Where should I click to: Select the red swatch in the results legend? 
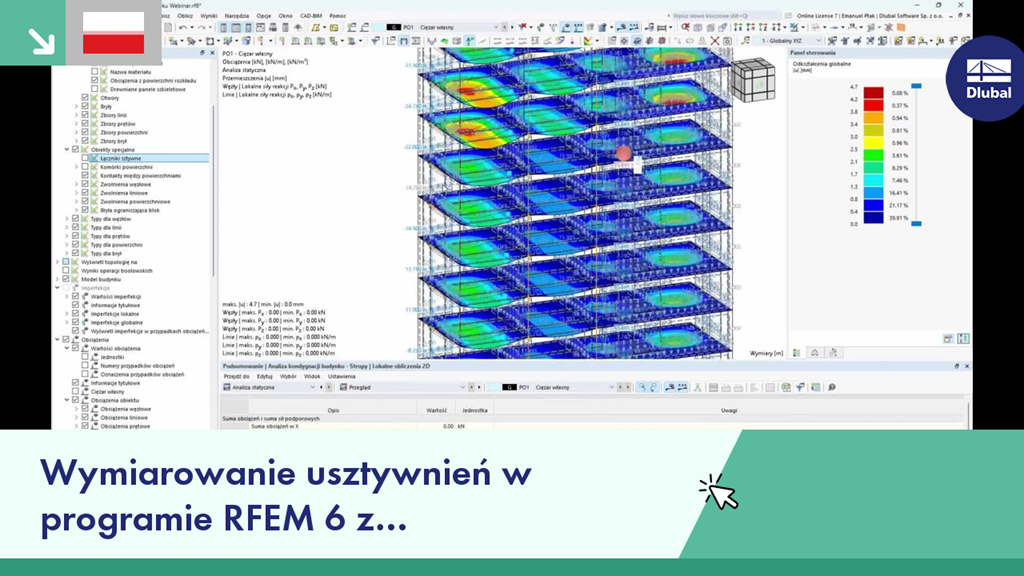[x=872, y=103]
